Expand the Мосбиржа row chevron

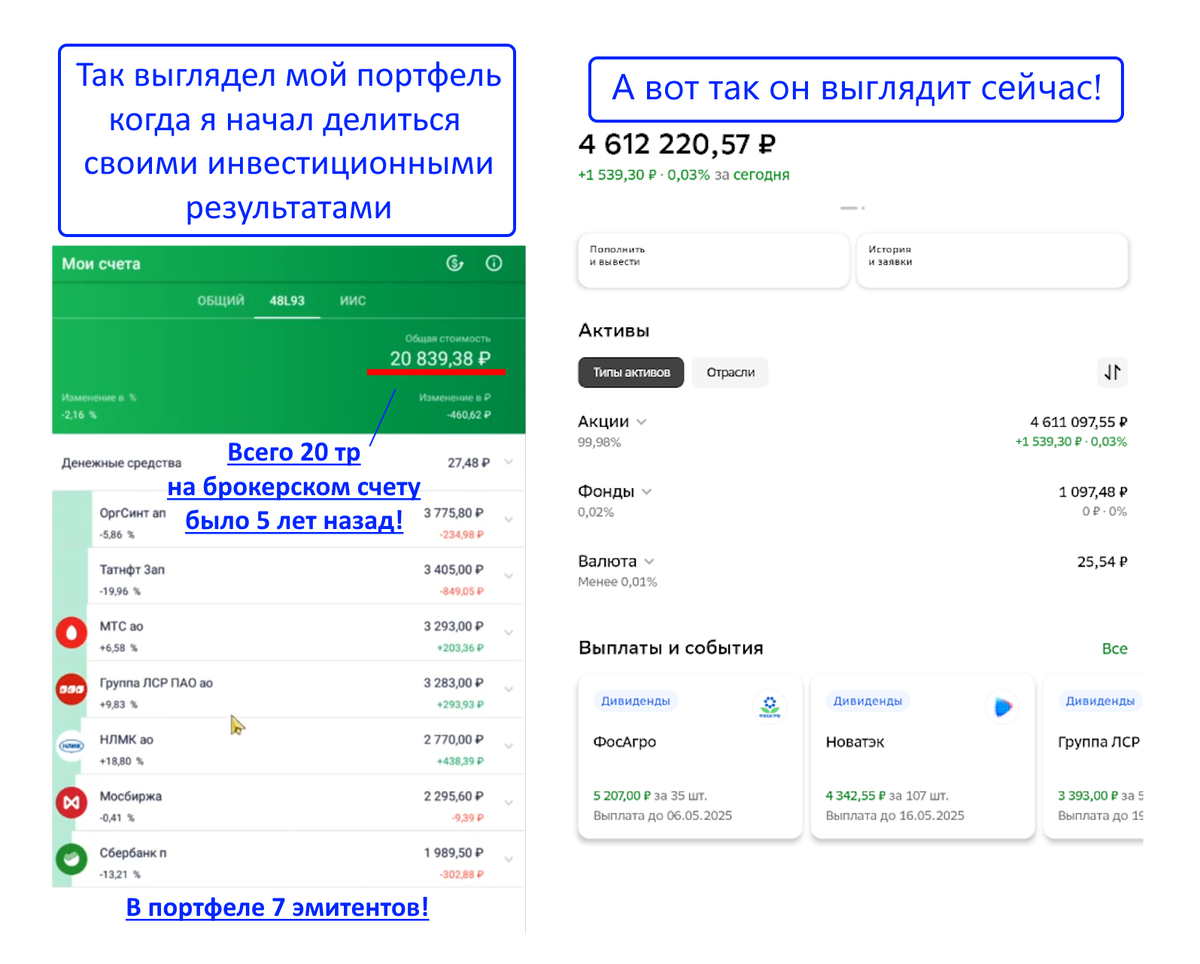509,804
